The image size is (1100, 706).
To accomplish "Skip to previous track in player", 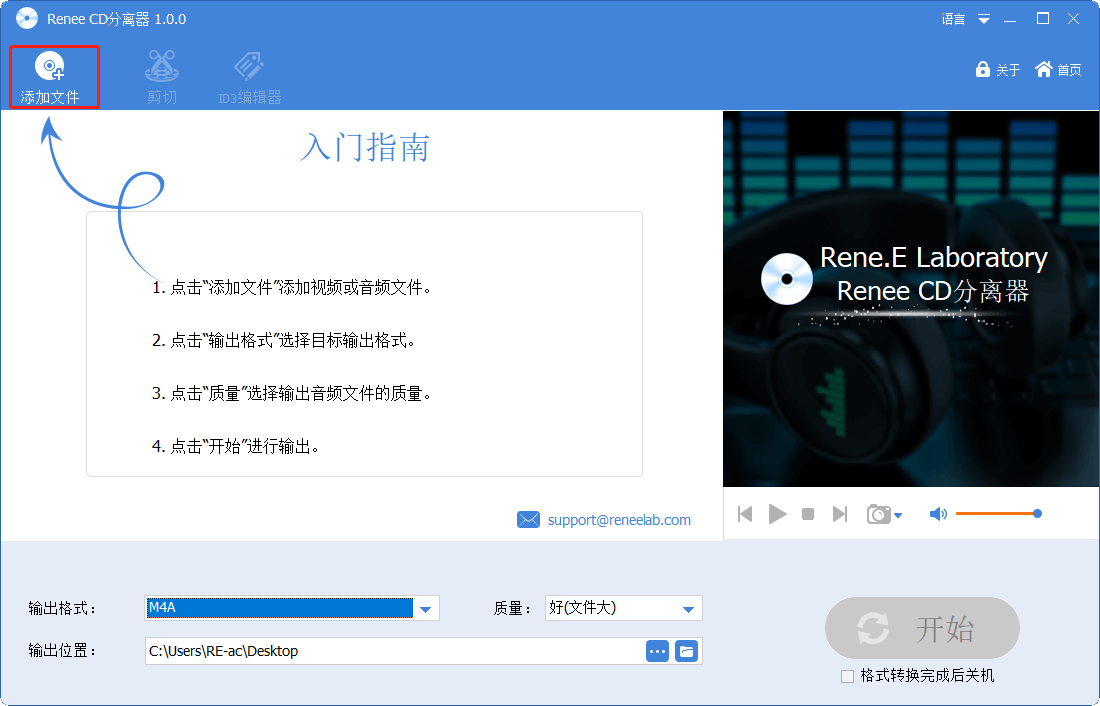I will tap(745, 514).
